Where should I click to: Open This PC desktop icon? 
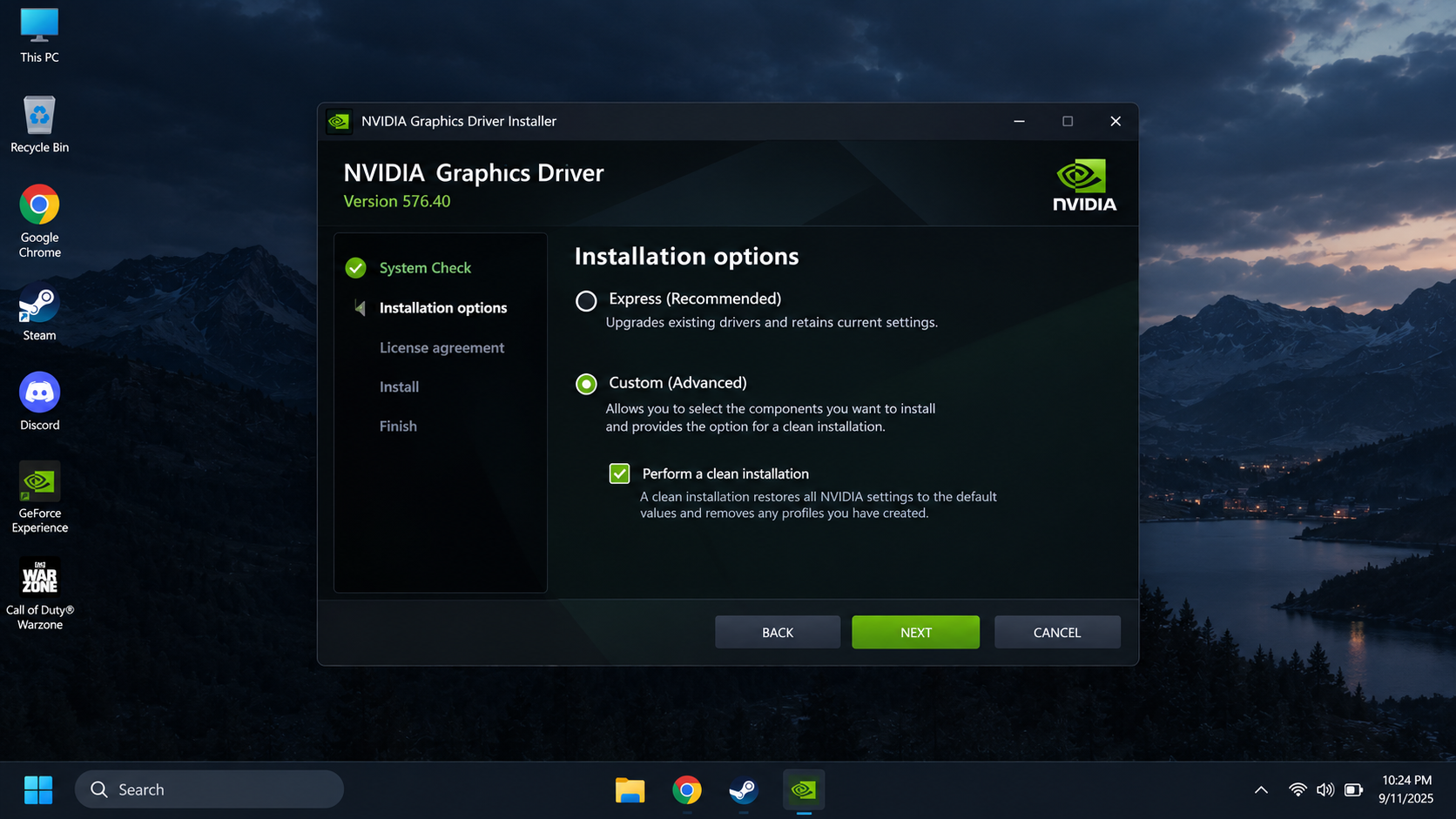tap(39, 36)
